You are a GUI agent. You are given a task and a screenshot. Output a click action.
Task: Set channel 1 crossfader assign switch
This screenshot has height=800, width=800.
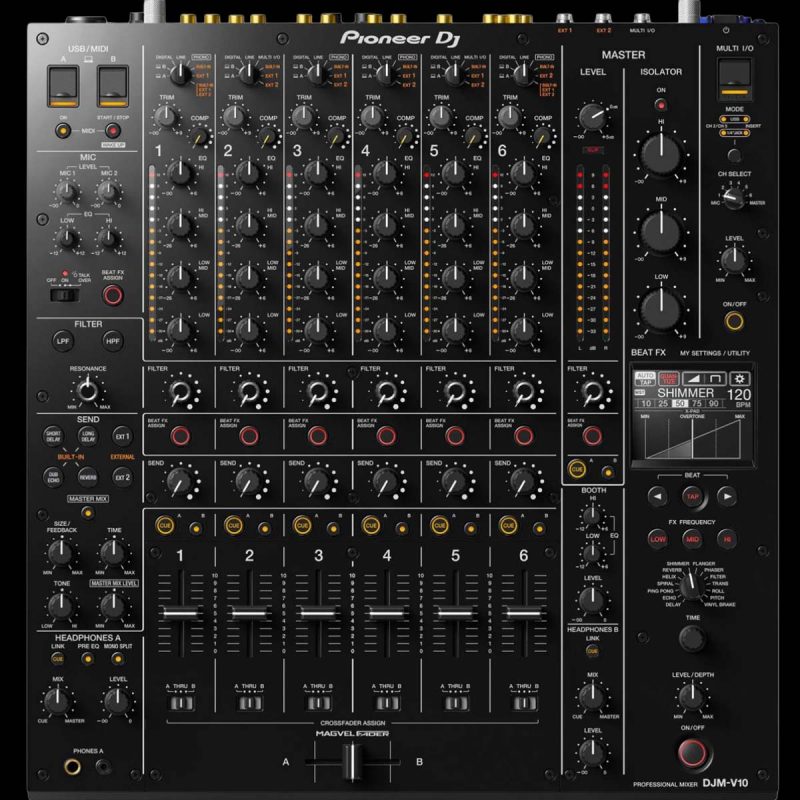pos(180,703)
